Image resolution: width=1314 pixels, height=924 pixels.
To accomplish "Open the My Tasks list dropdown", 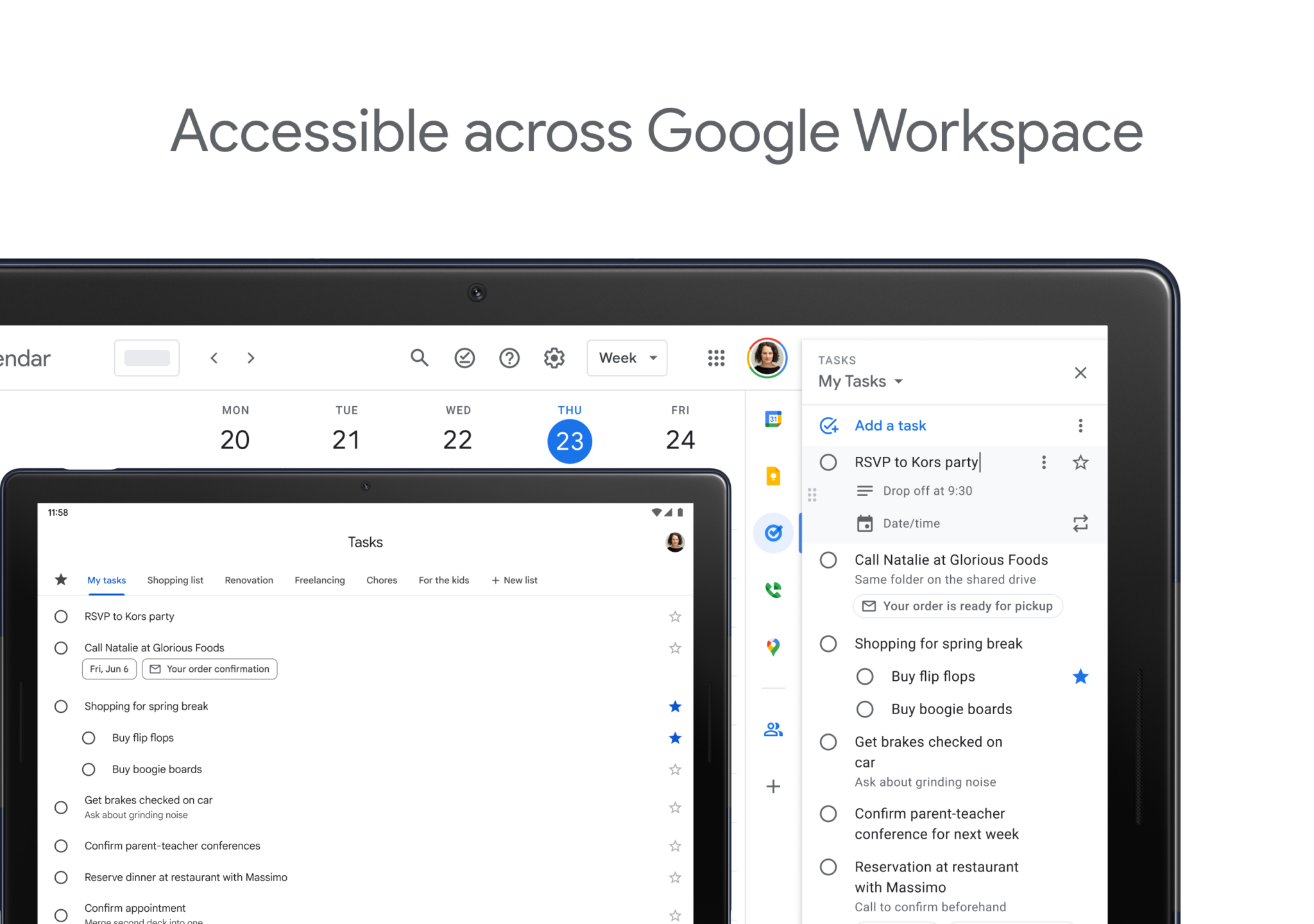I will [860, 381].
